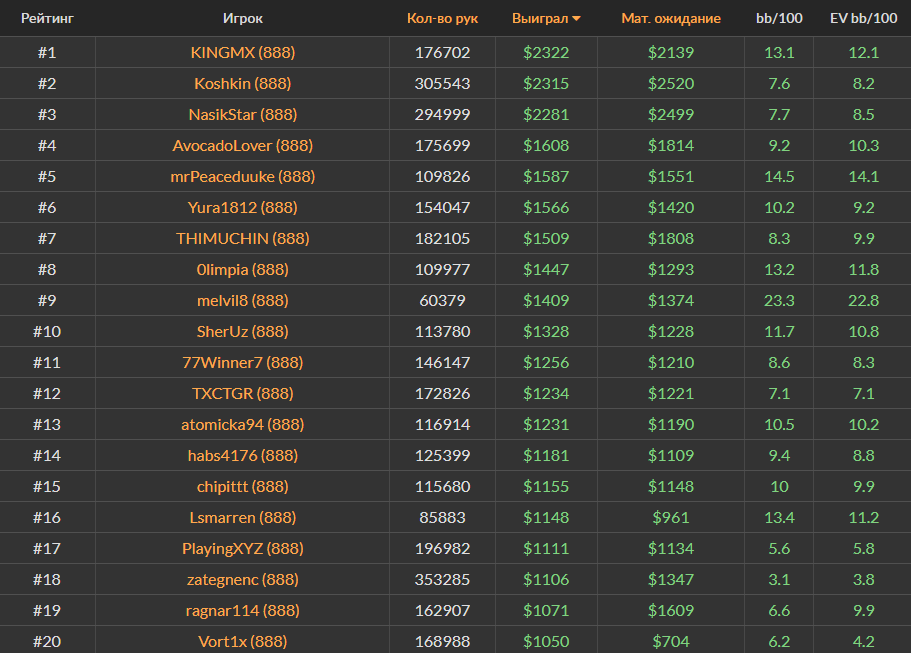Click the sort arrow next to Выиграл
Viewport: 911px width, 653px height.
[576, 19]
